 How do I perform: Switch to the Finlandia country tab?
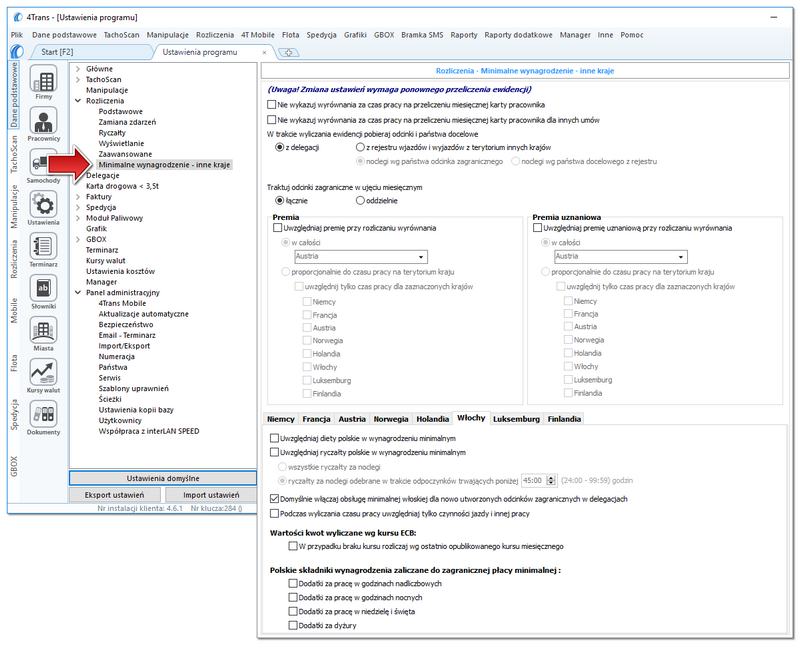(x=564, y=419)
